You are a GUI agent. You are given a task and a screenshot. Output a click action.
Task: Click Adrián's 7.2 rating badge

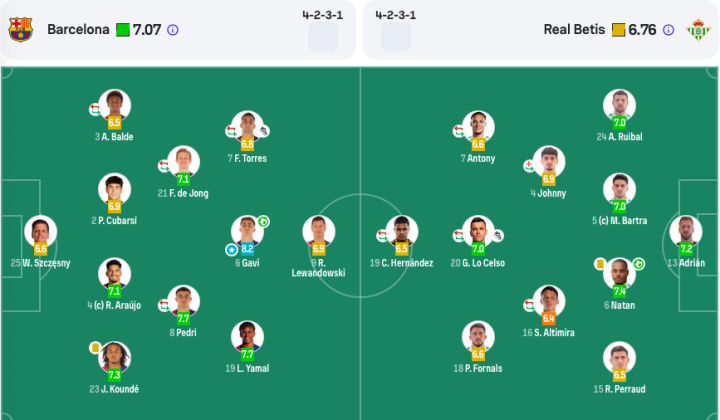click(x=686, y=249)
